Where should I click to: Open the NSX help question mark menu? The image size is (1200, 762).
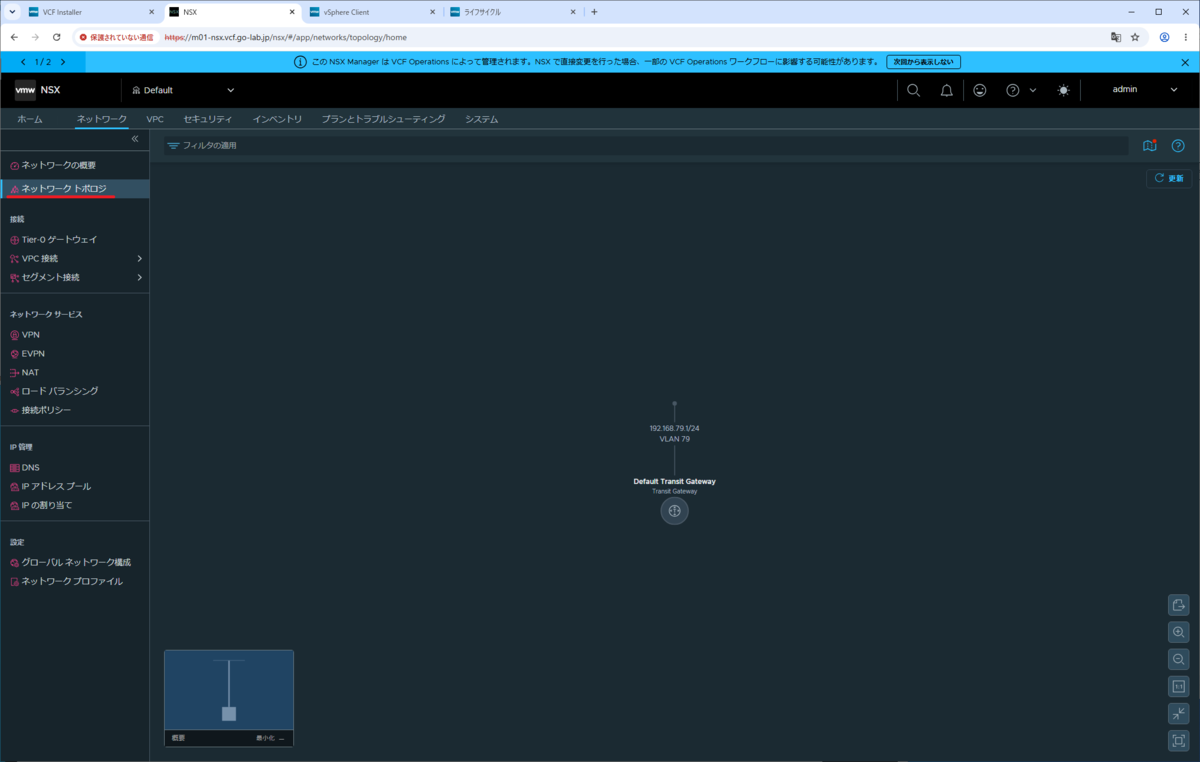click(x=1020, y=90)
